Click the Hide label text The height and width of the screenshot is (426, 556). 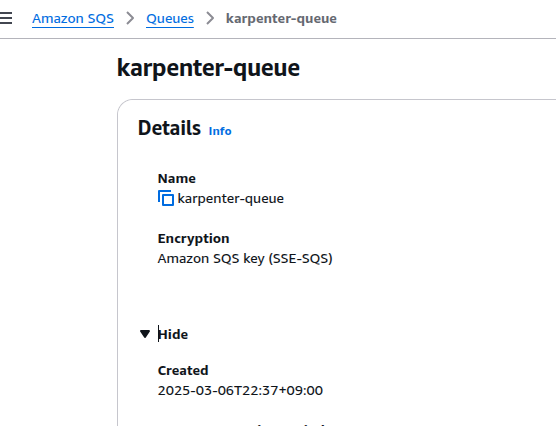(x=173, y=334)
